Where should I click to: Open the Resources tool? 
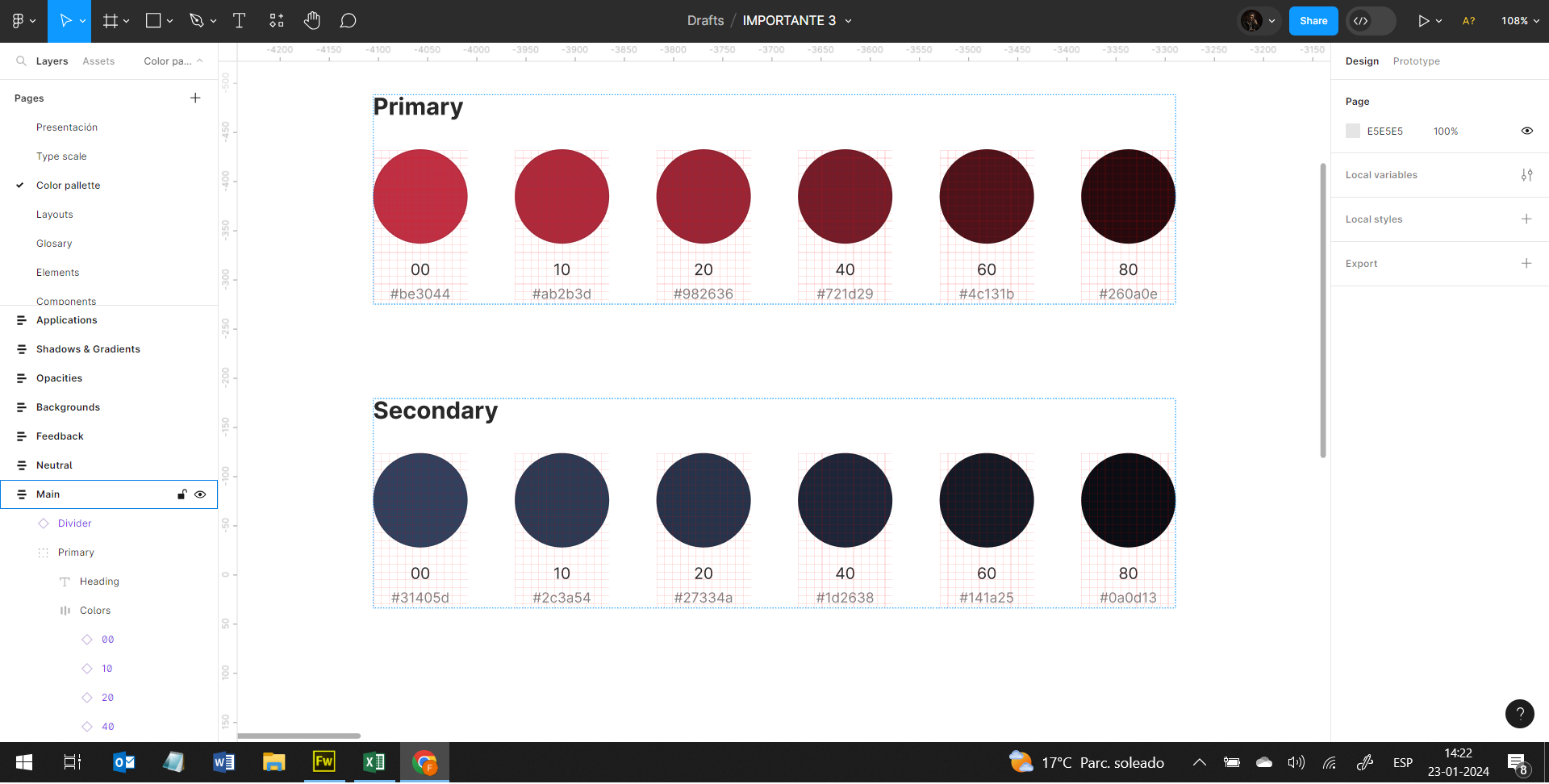277,21
